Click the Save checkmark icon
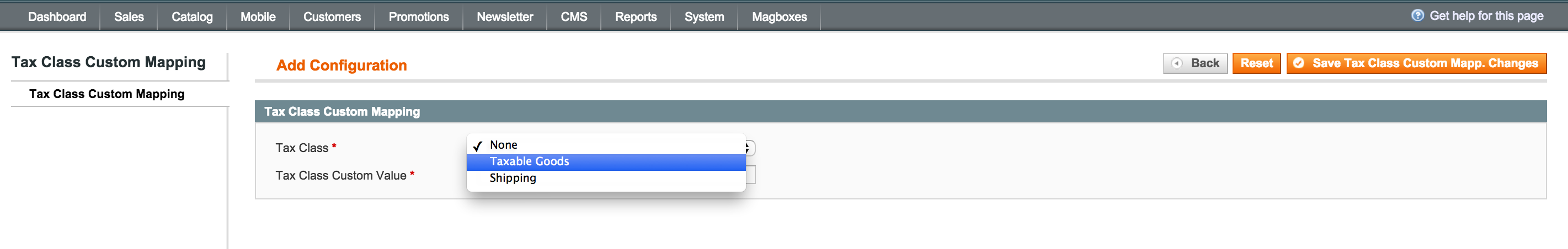Image resolution: width=1568 pixels, height=249 pixels. [x=1298, y=63]
